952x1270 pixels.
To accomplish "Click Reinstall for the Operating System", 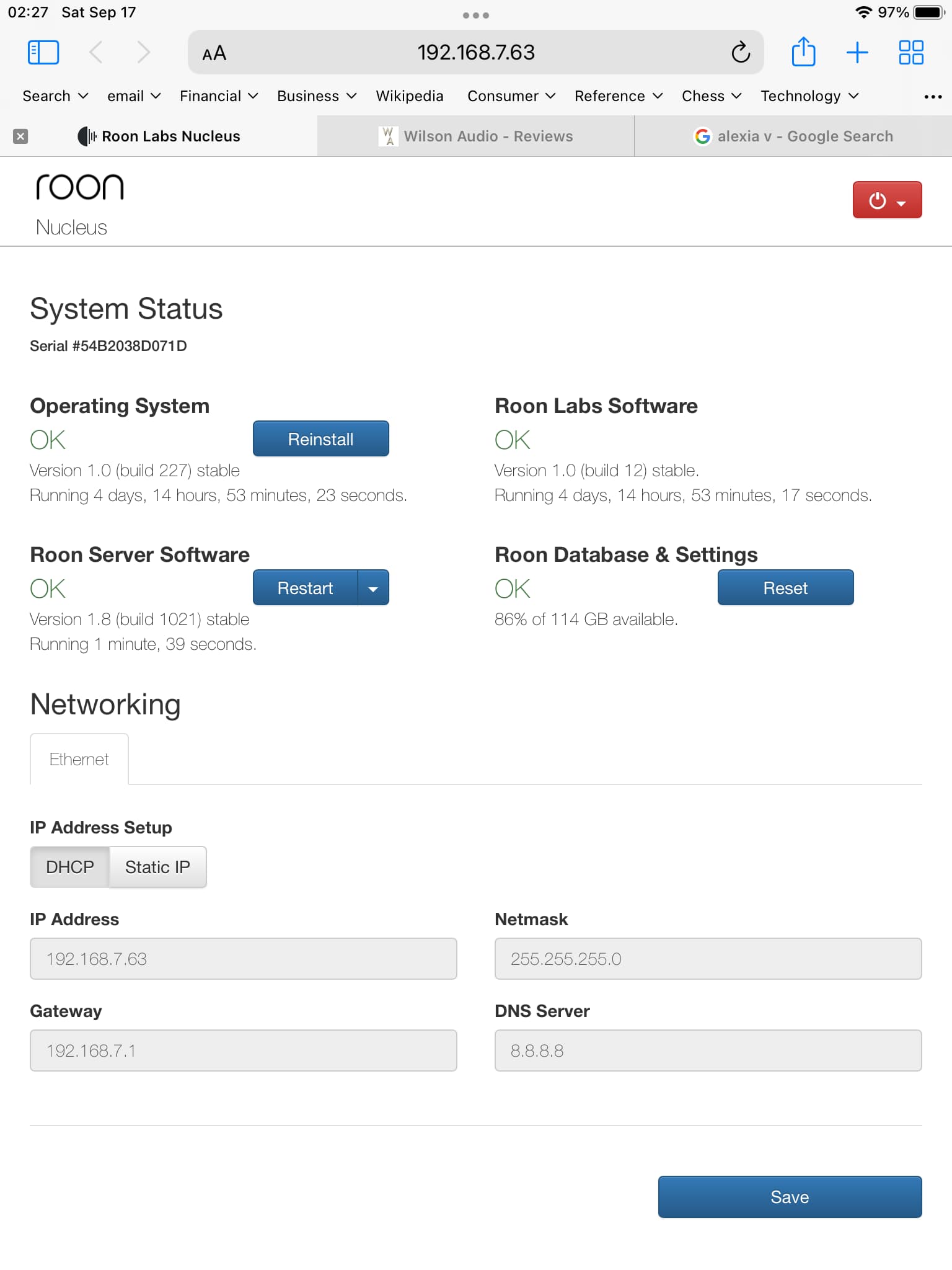I will tap(321, 439).
